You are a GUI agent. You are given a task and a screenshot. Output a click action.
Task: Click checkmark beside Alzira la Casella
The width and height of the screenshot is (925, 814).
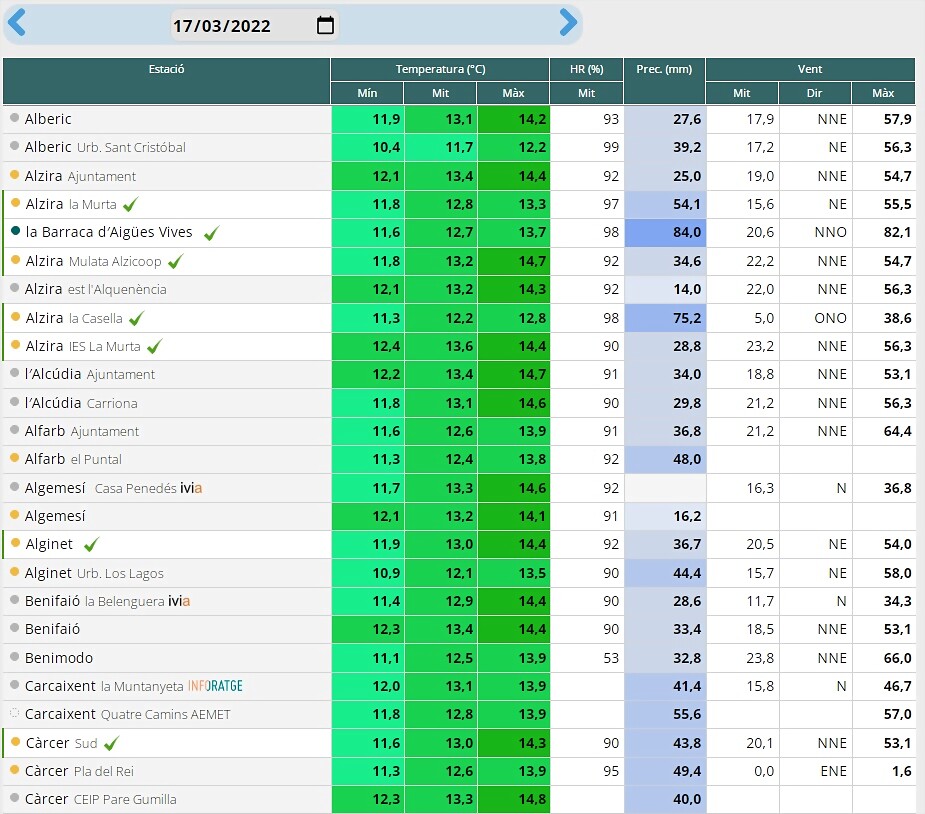136,319
